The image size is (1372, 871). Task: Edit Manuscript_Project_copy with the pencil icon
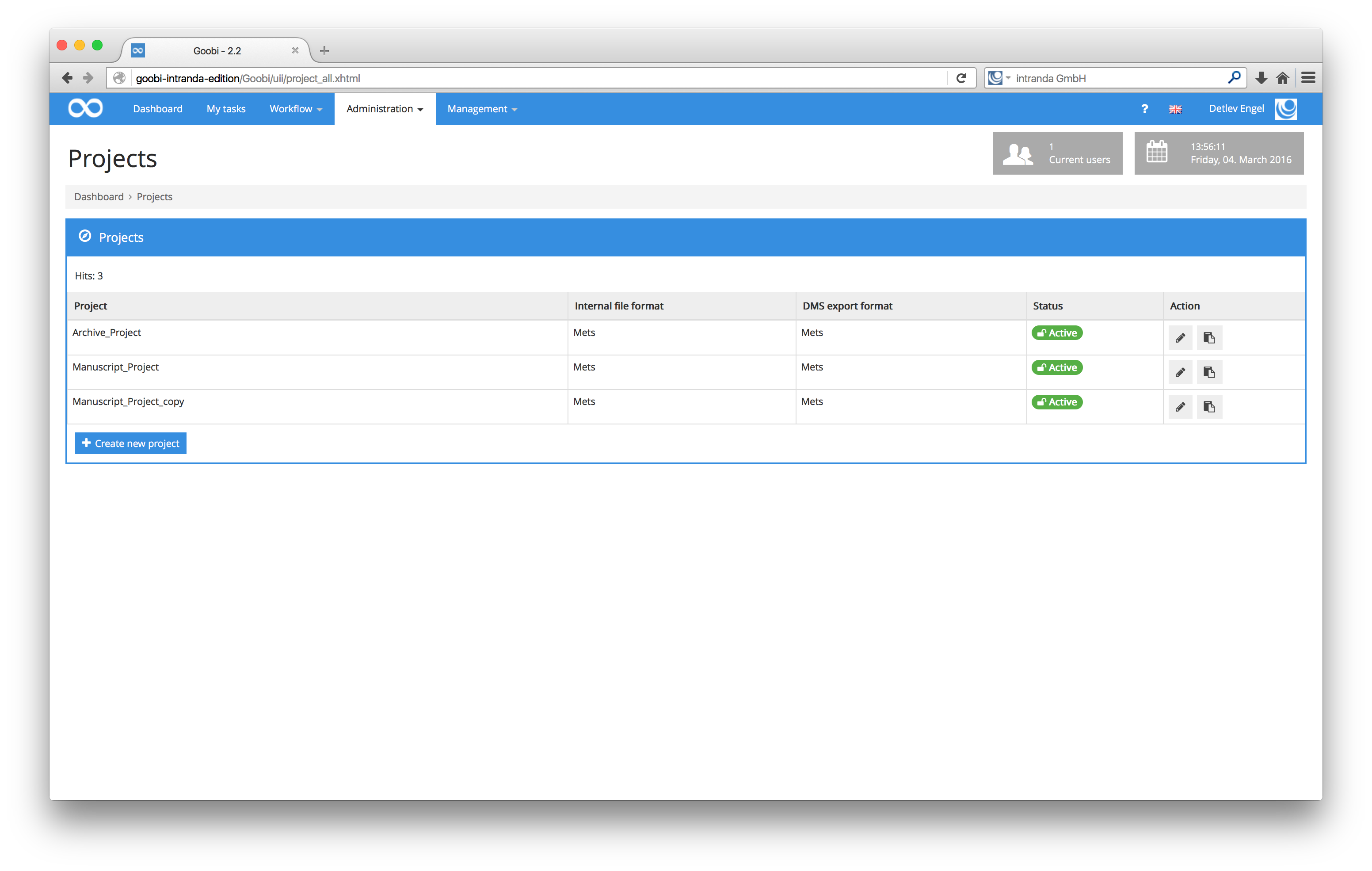pos(1180,407)
